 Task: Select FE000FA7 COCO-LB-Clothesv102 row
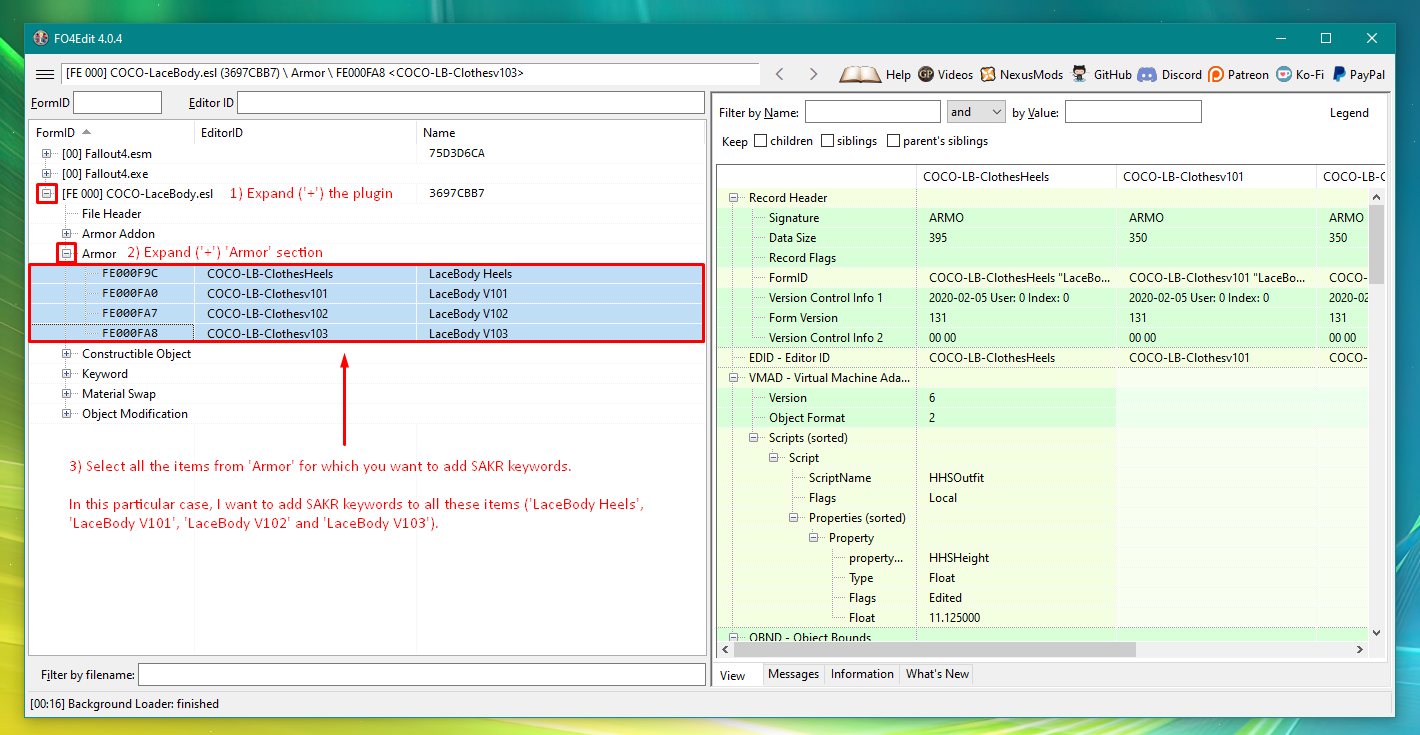(x=366, y=314)
